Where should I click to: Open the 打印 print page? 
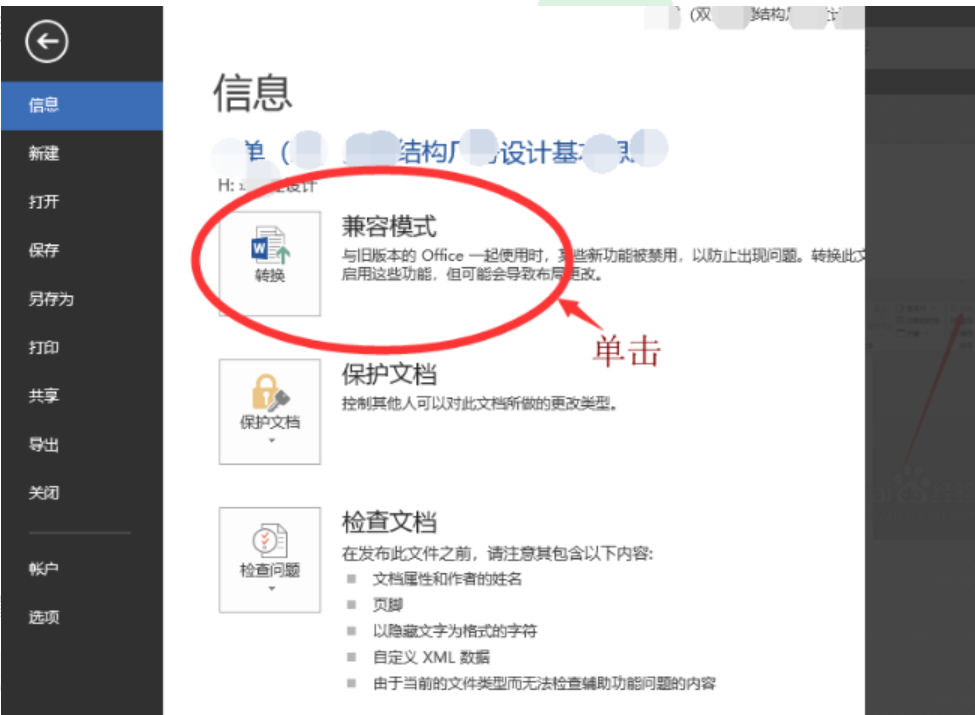(x=44, y=347)
